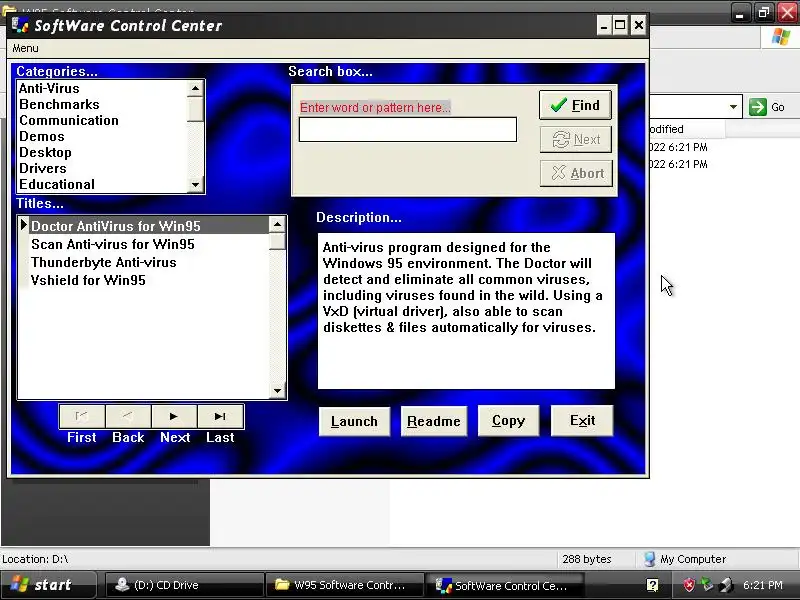Switch to (D:) CD Drive taskbar item

pyautogui.click(x=184, y=585)
